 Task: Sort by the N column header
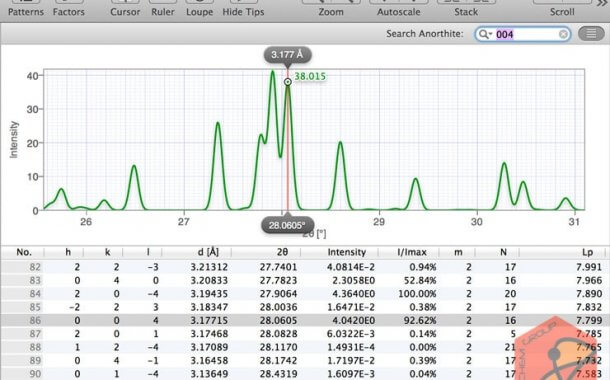503,252
